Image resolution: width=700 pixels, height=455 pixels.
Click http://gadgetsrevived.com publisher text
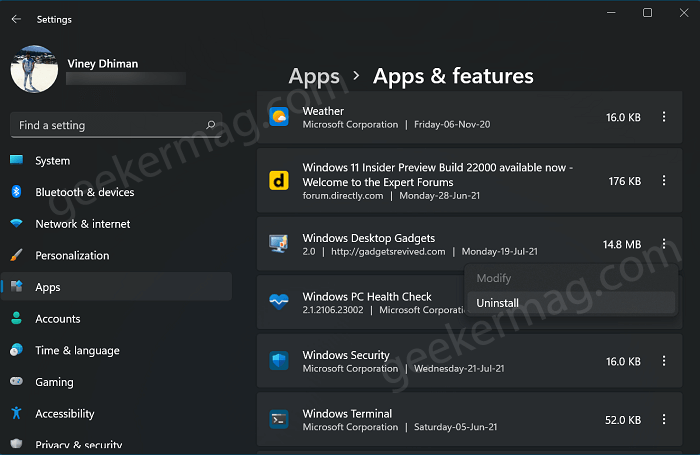pyautogui.click(x=388, y=251)
